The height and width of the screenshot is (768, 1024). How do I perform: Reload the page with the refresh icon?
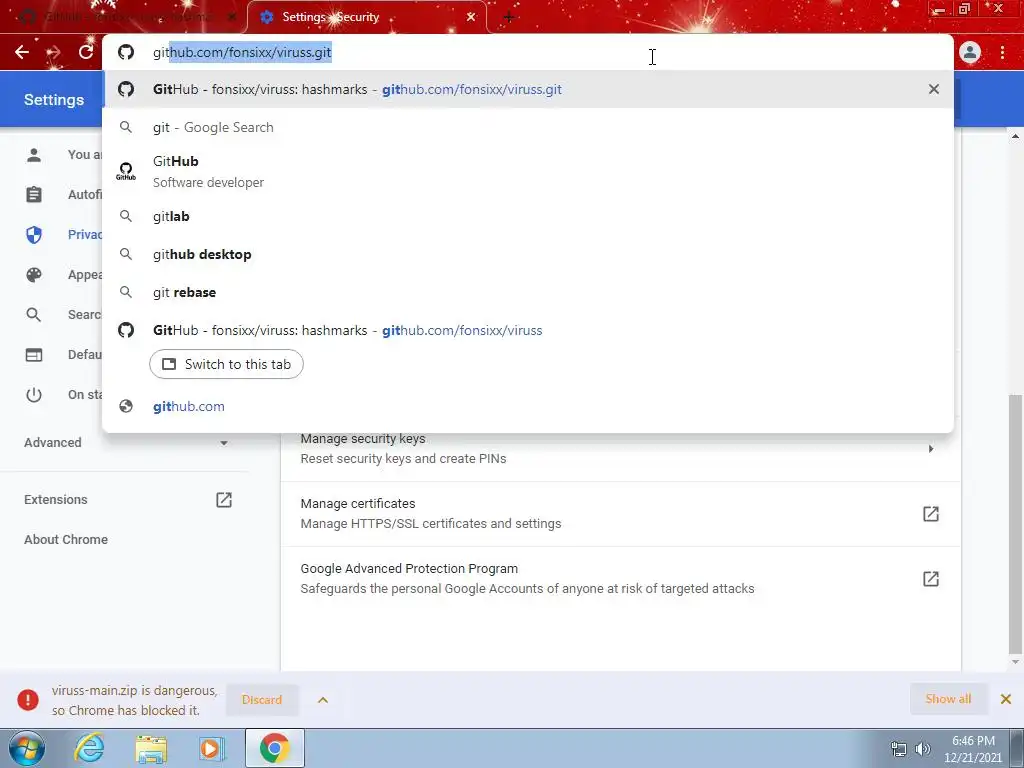pyautogui.click(x=86, y=52)
